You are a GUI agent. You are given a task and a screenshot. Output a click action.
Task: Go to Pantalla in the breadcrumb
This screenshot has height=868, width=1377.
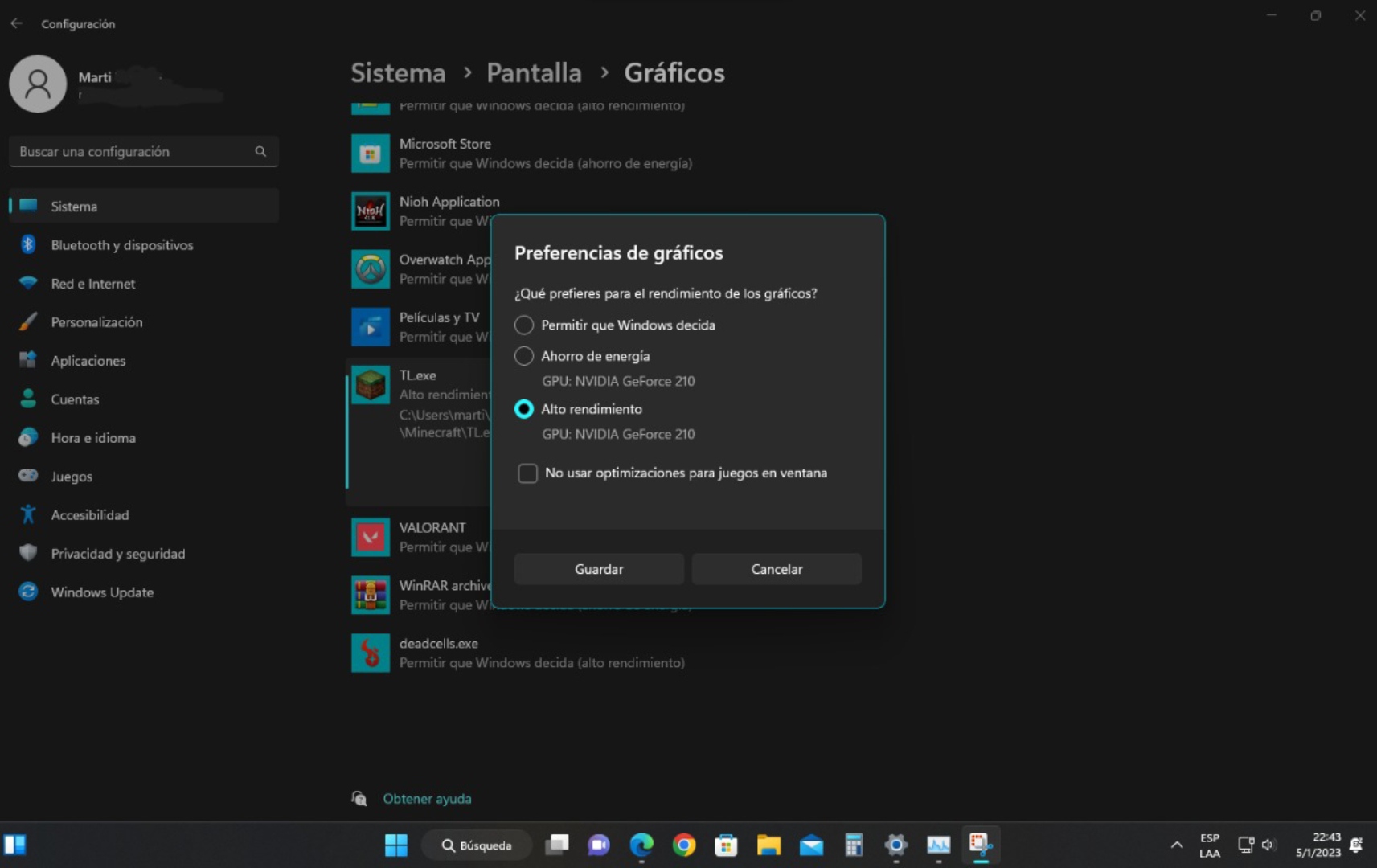[534, 73]
